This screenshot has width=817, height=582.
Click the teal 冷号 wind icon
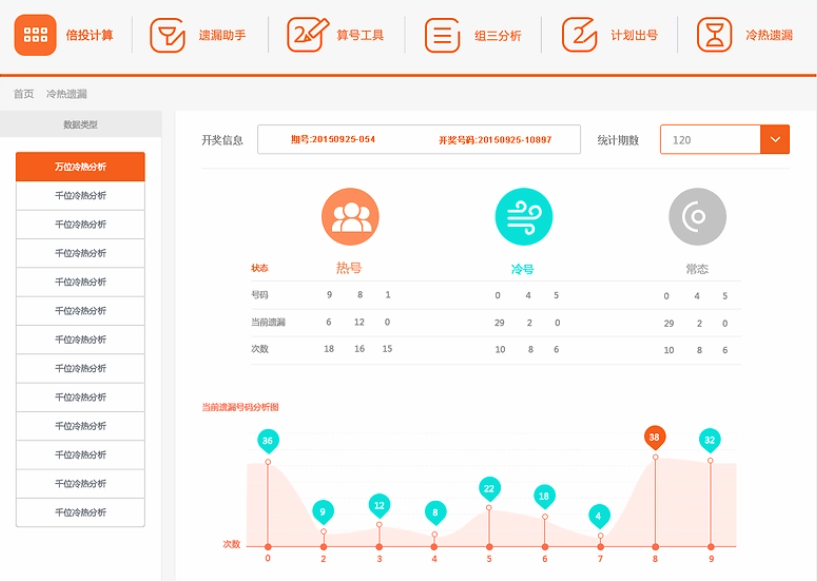[524, 217]
